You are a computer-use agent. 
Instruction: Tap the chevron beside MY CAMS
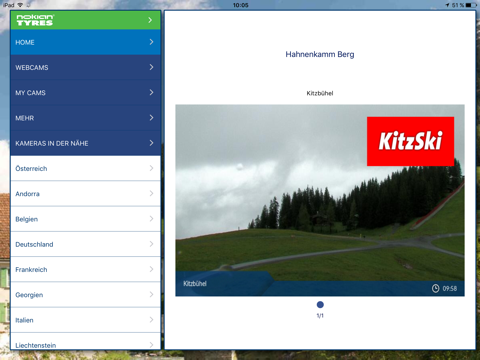[151, 92]
